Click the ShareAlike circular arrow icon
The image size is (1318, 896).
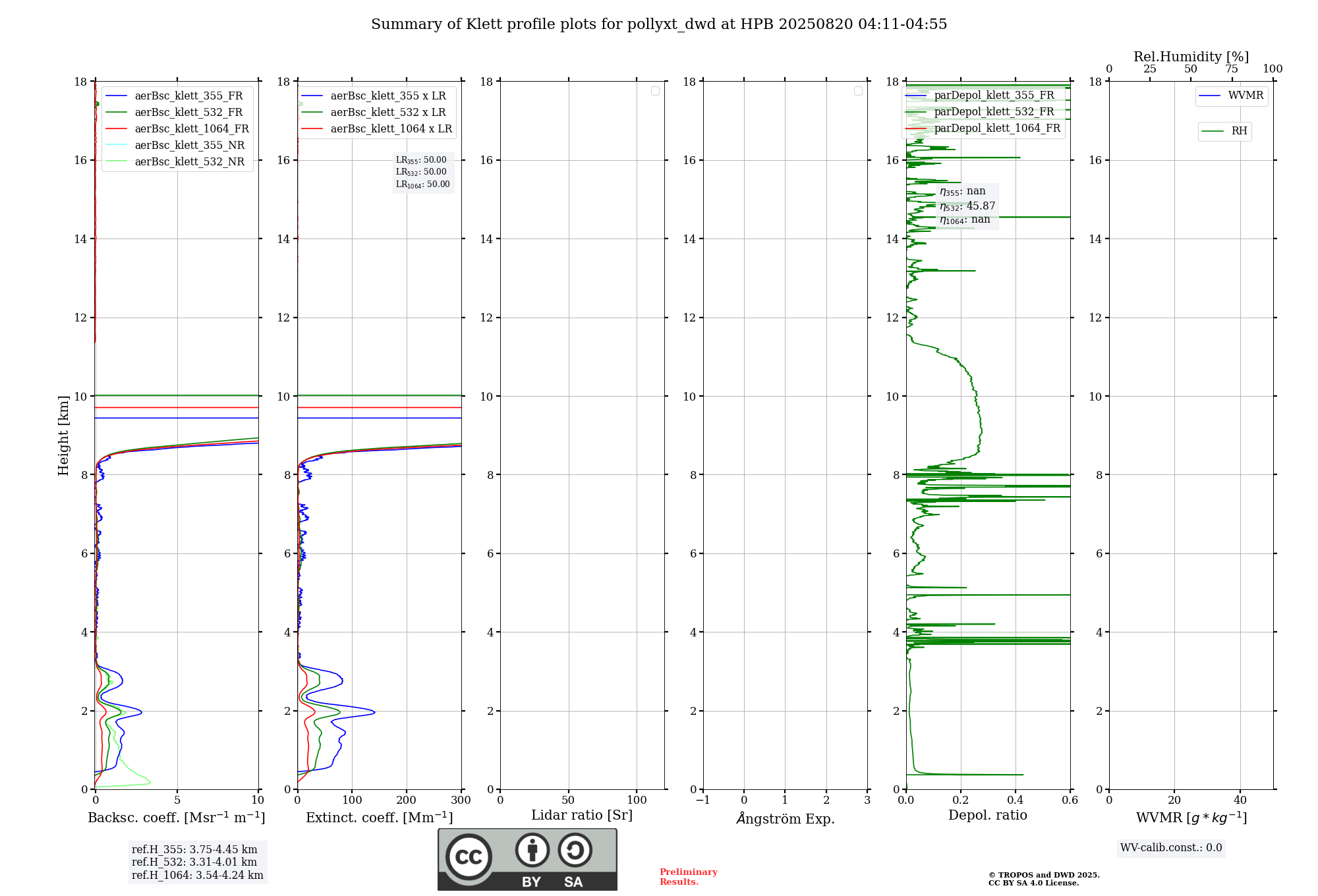(x=575, y=850)
